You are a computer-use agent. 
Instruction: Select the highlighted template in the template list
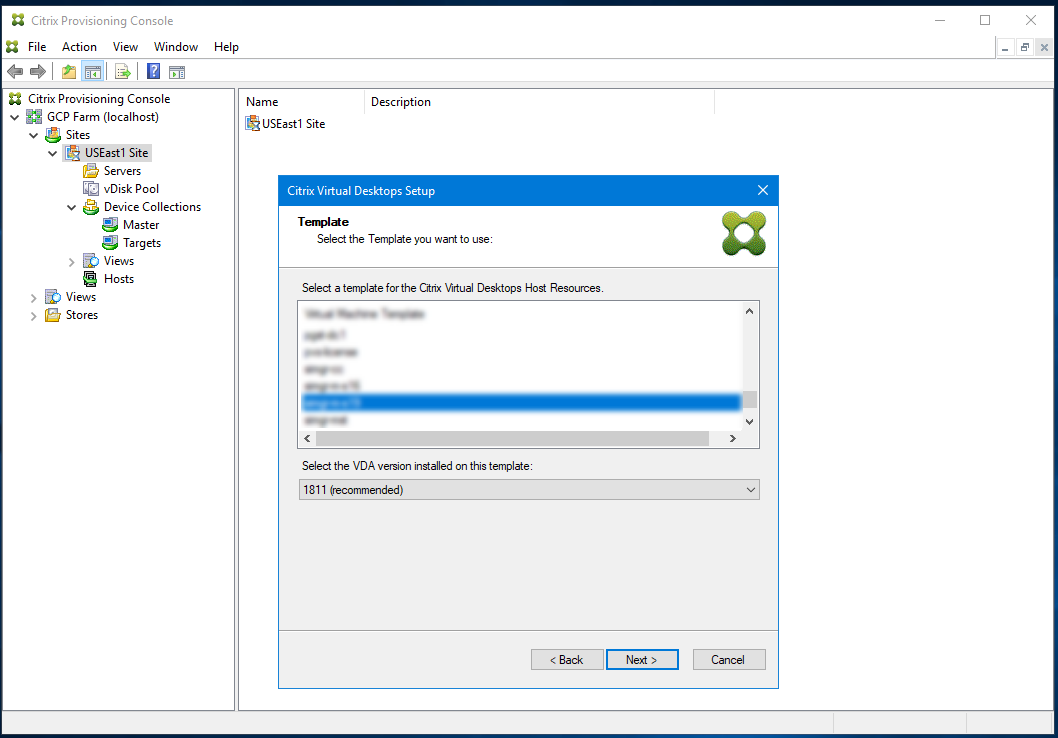click(x=520, y=401)
